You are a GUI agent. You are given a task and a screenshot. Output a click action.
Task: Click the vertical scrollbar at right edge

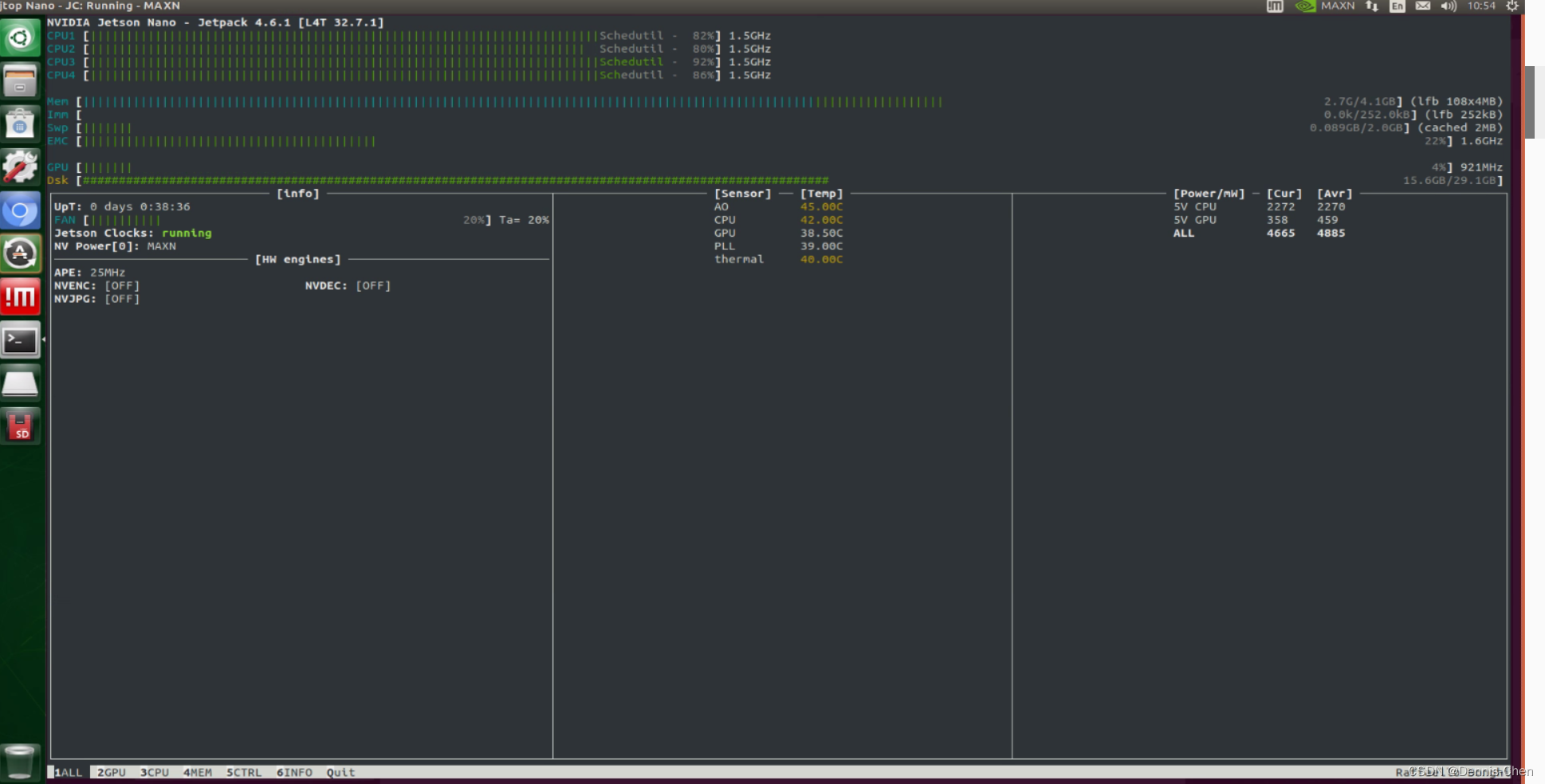1530,102
